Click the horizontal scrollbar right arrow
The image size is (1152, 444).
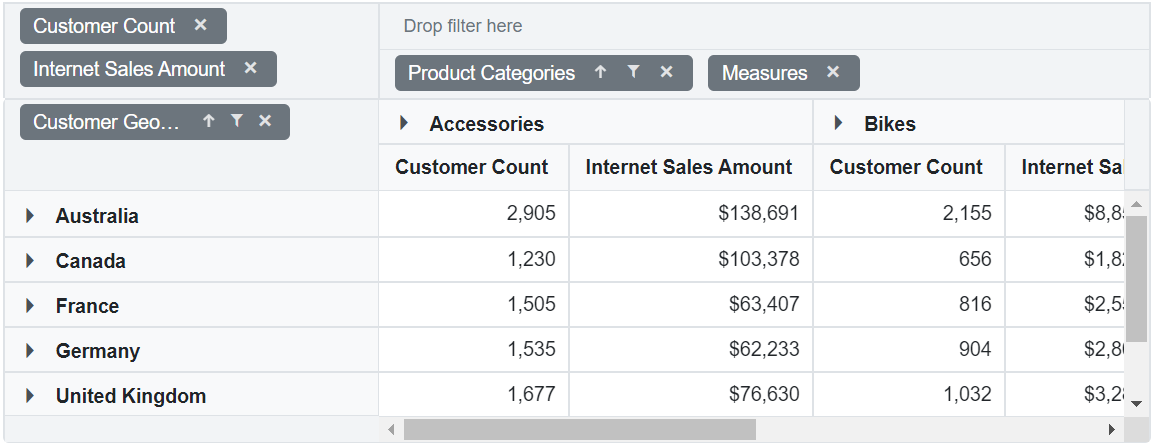(x=1112, y=429)
